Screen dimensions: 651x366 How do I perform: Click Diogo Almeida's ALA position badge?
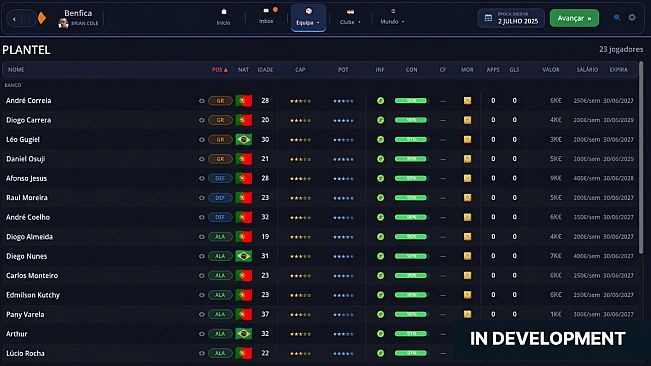click(x=220, y=237)
